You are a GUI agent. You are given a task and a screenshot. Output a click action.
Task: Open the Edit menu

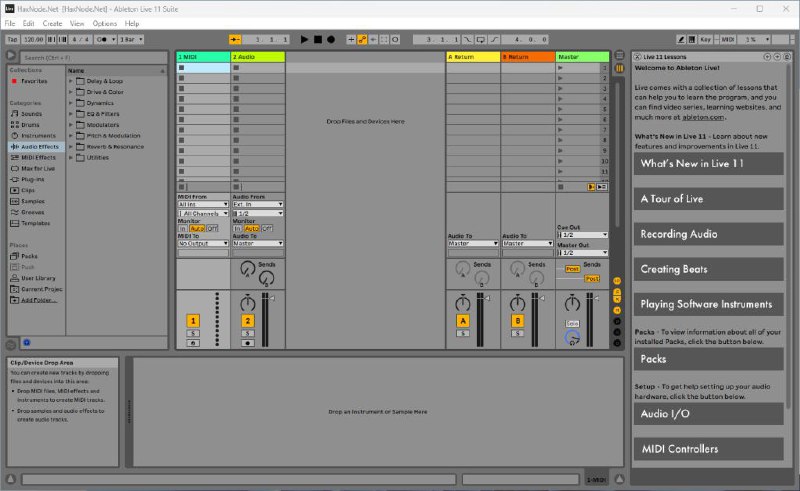pos(29,23)
